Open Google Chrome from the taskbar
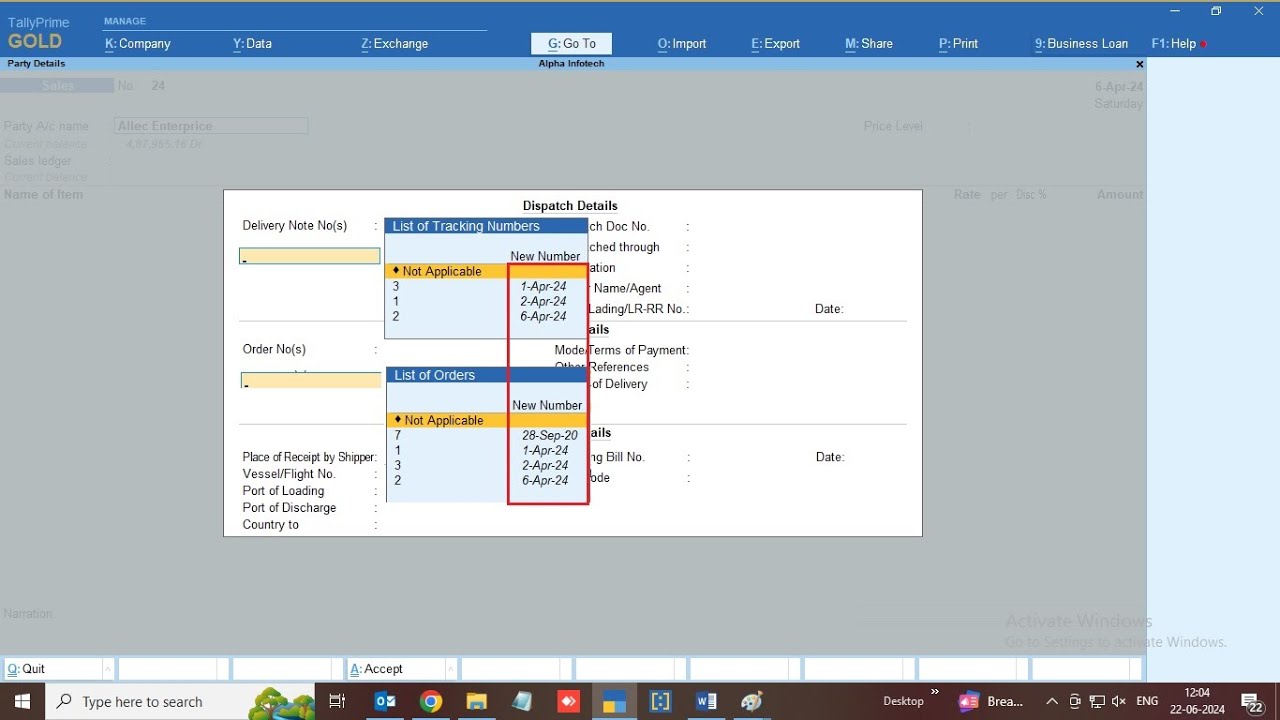 click(x=431, y=701)
